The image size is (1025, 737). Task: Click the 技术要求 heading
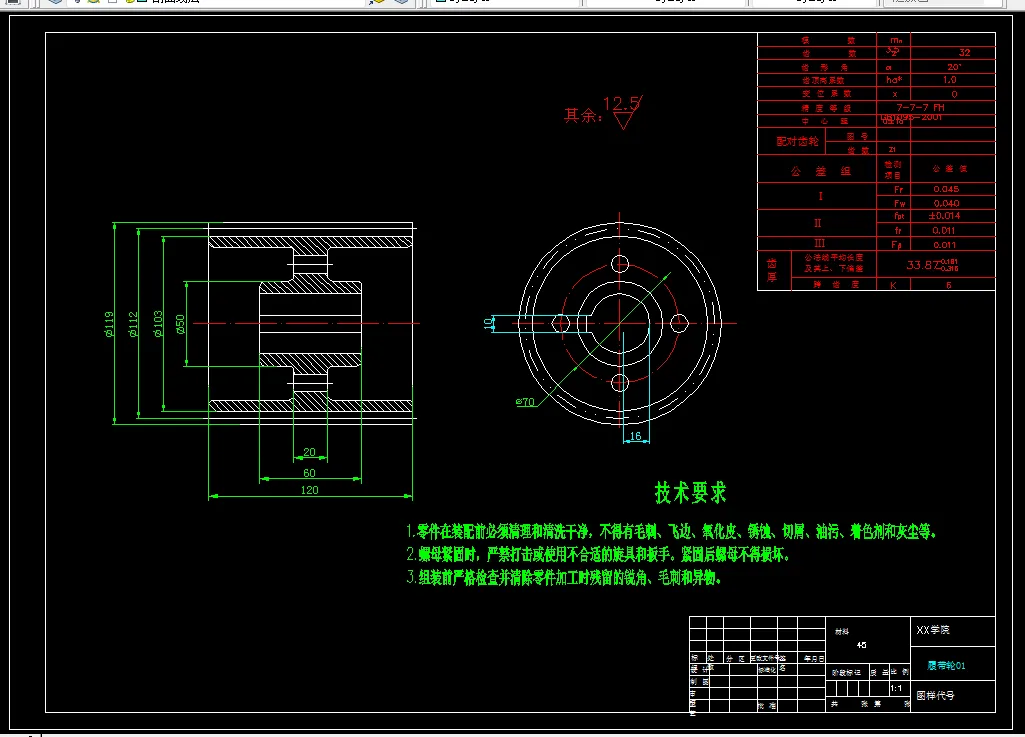pos(690,492)
